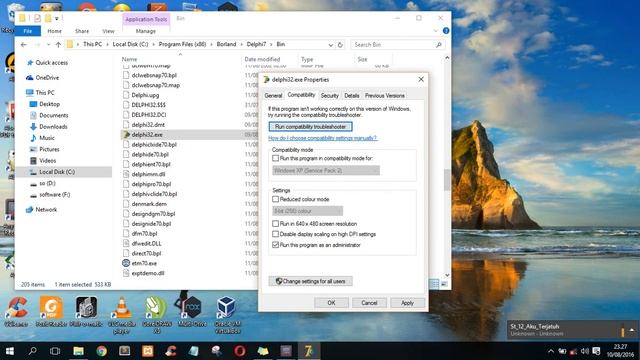Click Apply in the properties dialog
The height and width of the screenshot is (360, 640).
coord(407,303)
